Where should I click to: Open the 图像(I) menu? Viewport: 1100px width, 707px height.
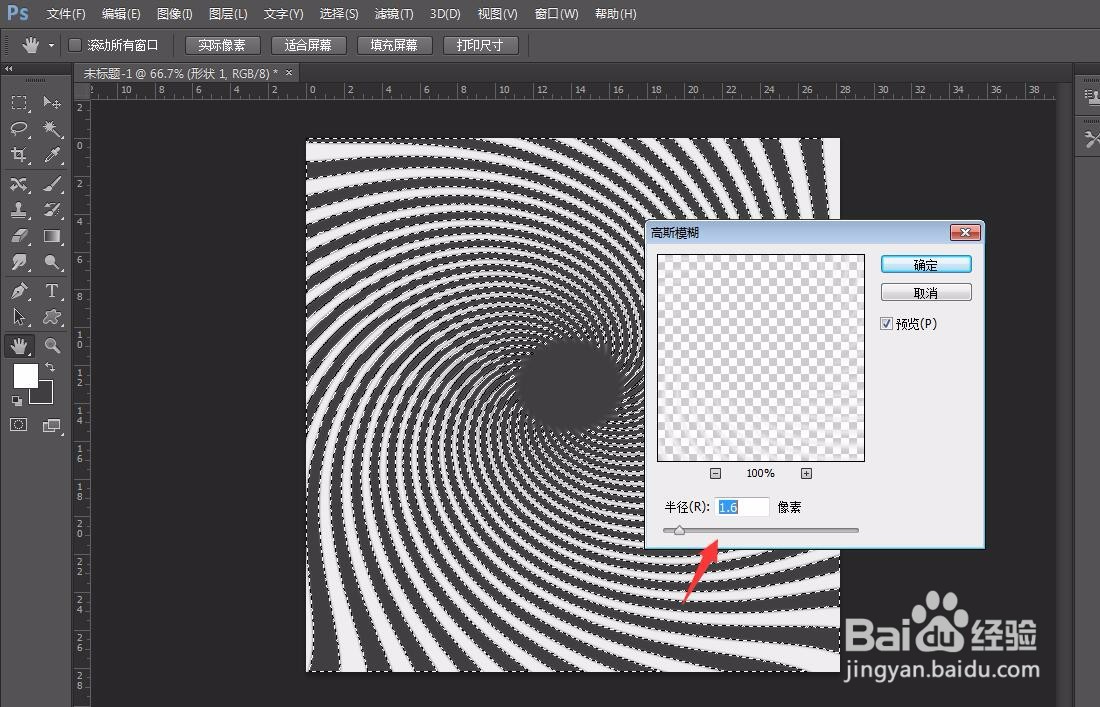pyautogui.click(x=175, y=13)
